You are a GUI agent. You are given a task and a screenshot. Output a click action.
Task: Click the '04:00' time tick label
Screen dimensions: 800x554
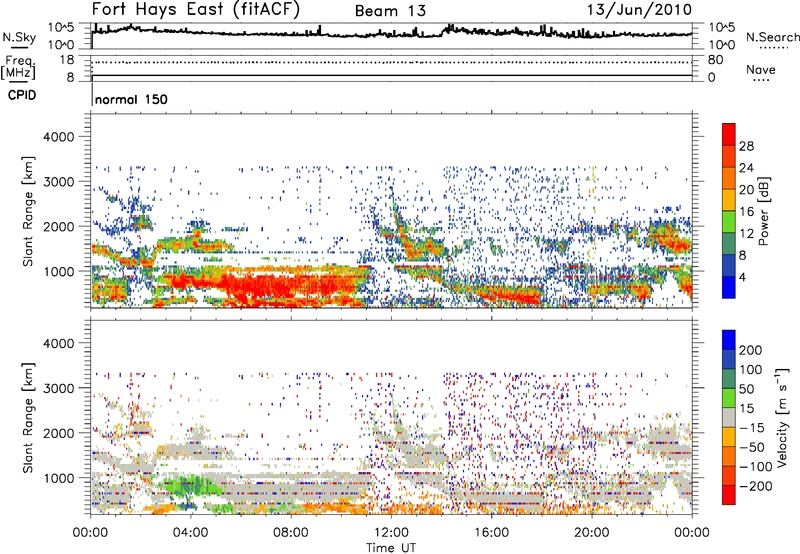coord(191,533)
